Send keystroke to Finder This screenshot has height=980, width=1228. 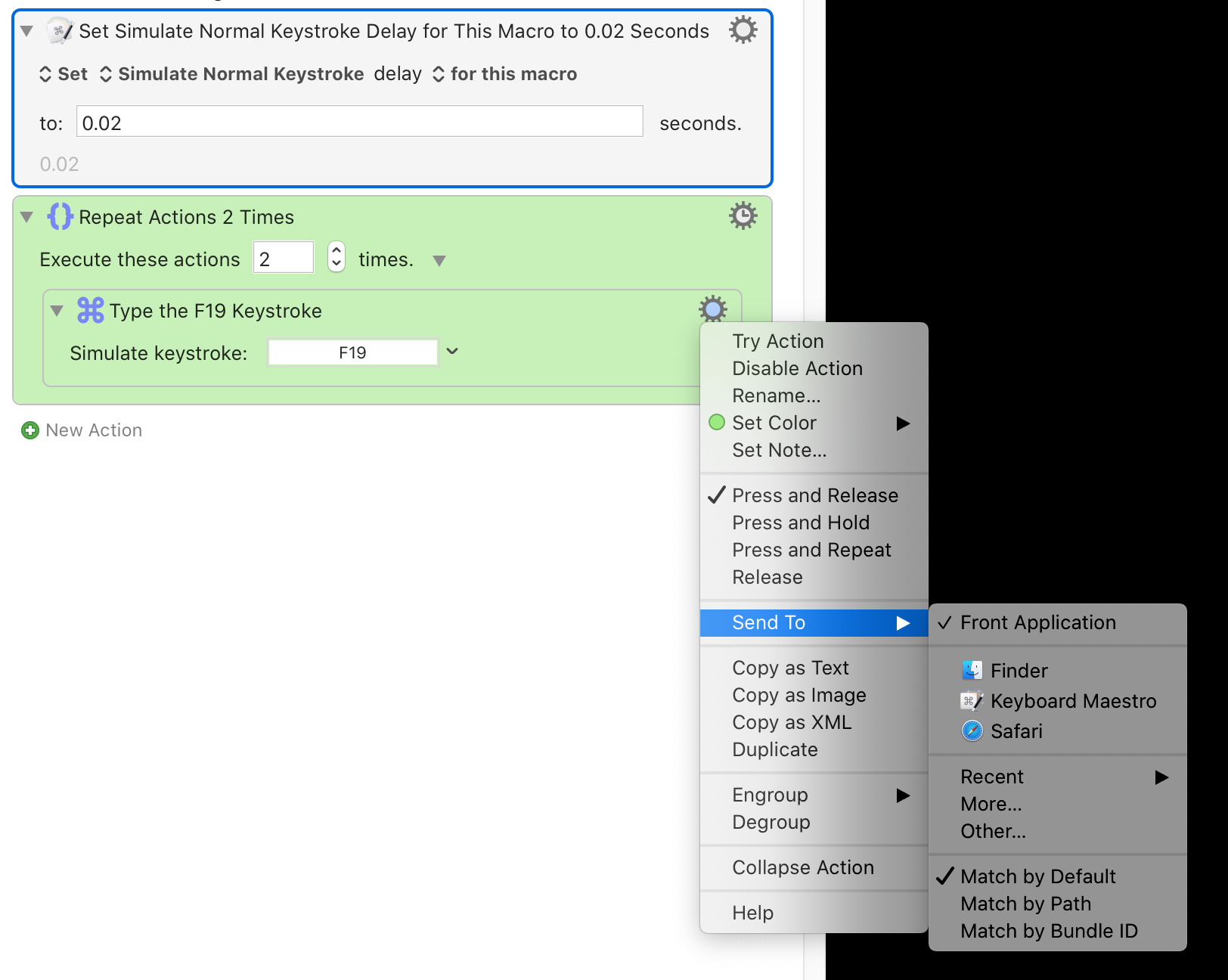coord(1057,671)
